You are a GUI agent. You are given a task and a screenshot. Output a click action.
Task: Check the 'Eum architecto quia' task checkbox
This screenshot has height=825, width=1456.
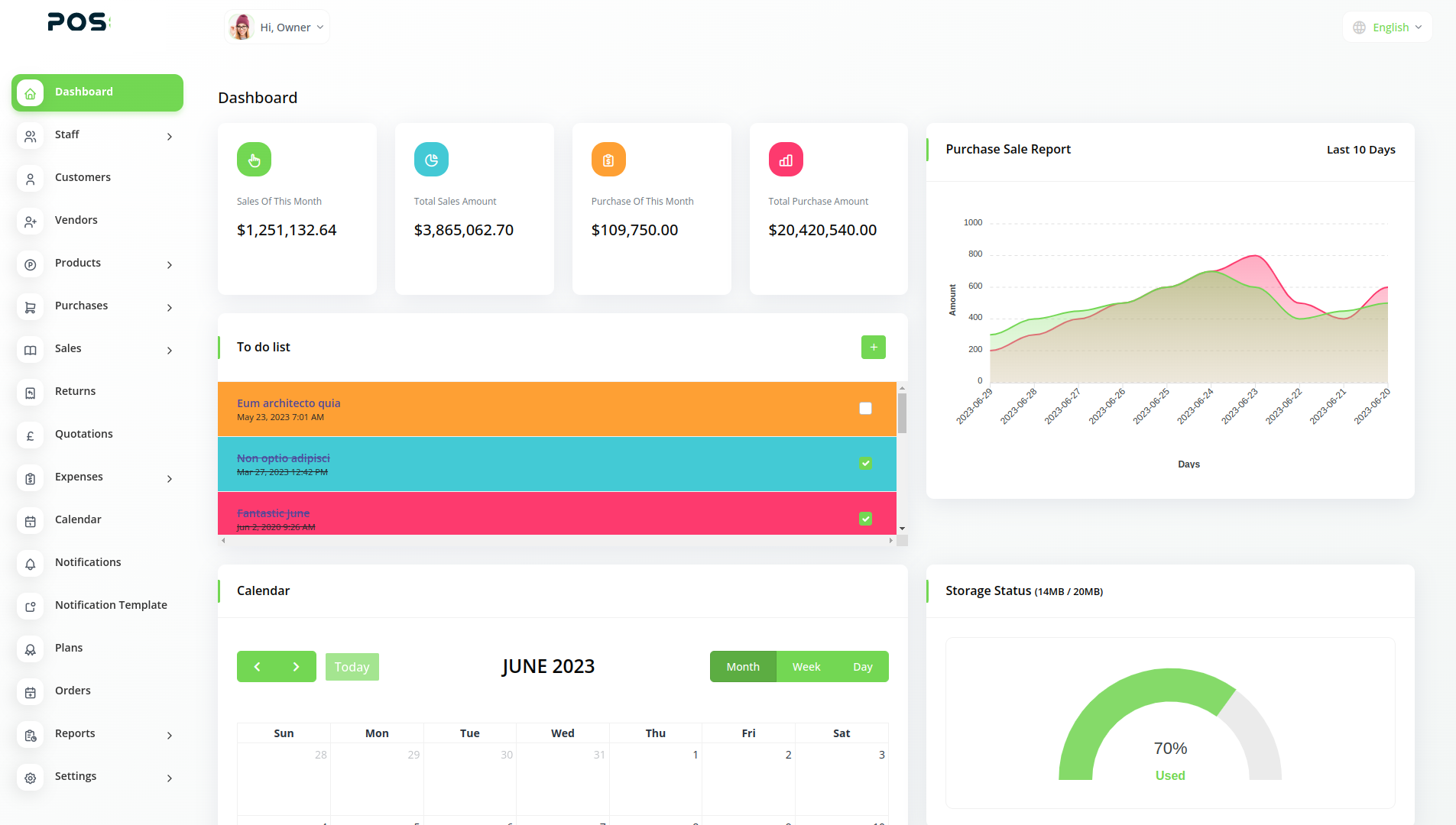pos(865,409)
